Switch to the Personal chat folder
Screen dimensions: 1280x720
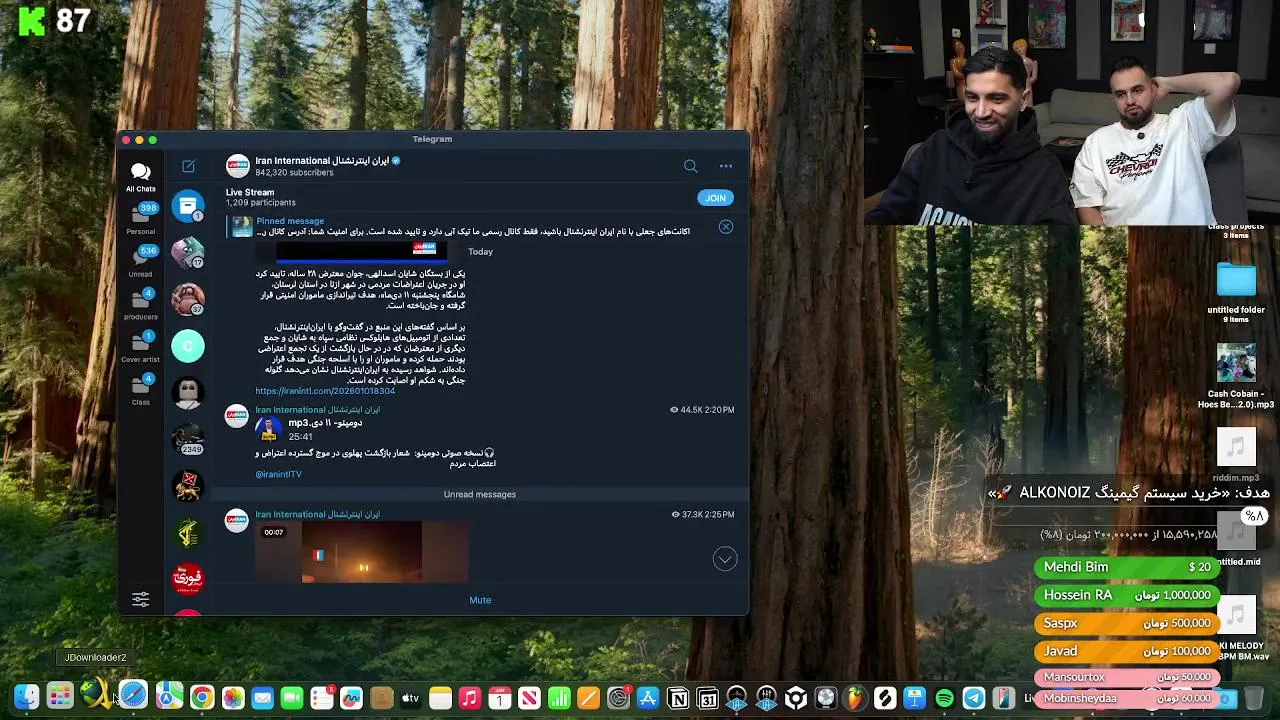point(140,219)
